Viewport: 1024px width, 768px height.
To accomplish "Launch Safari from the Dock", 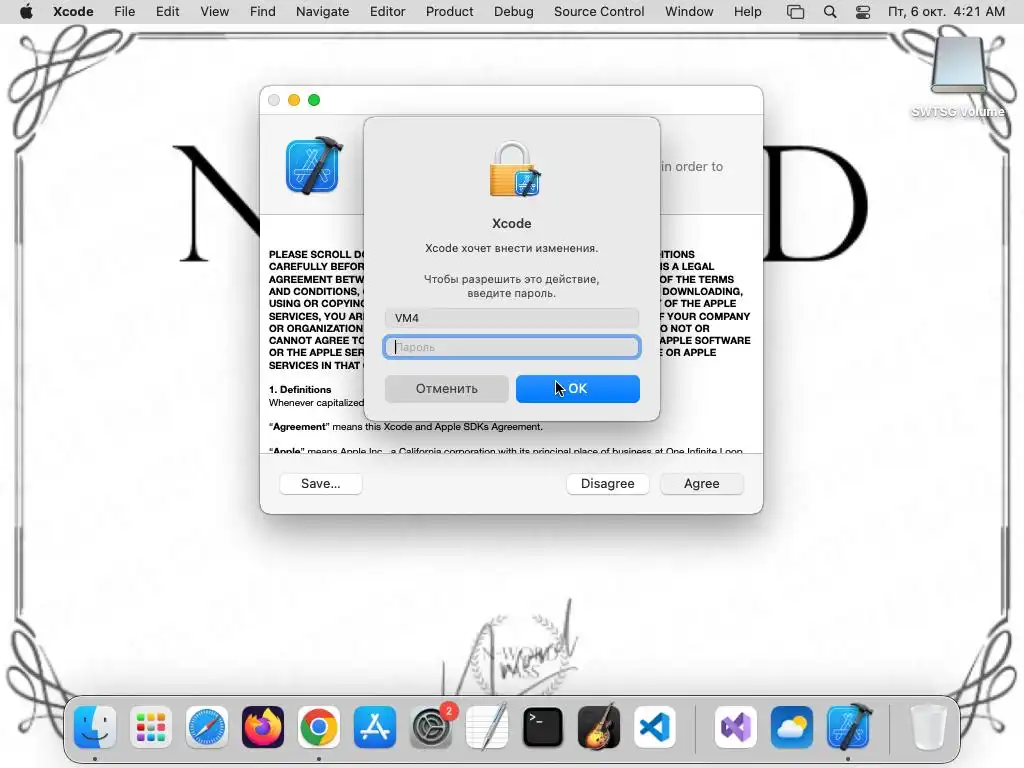I will click(x=207, y=727).
